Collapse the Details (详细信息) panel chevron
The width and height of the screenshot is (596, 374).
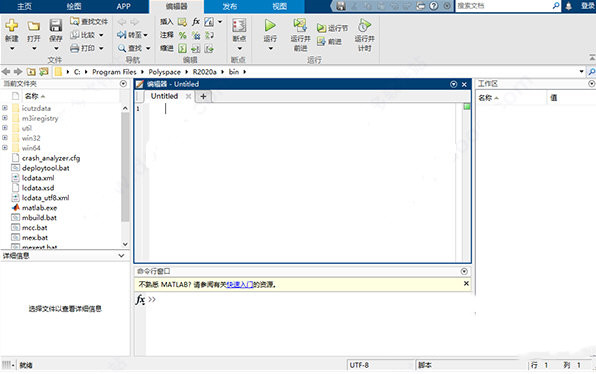tap(121, 255)
